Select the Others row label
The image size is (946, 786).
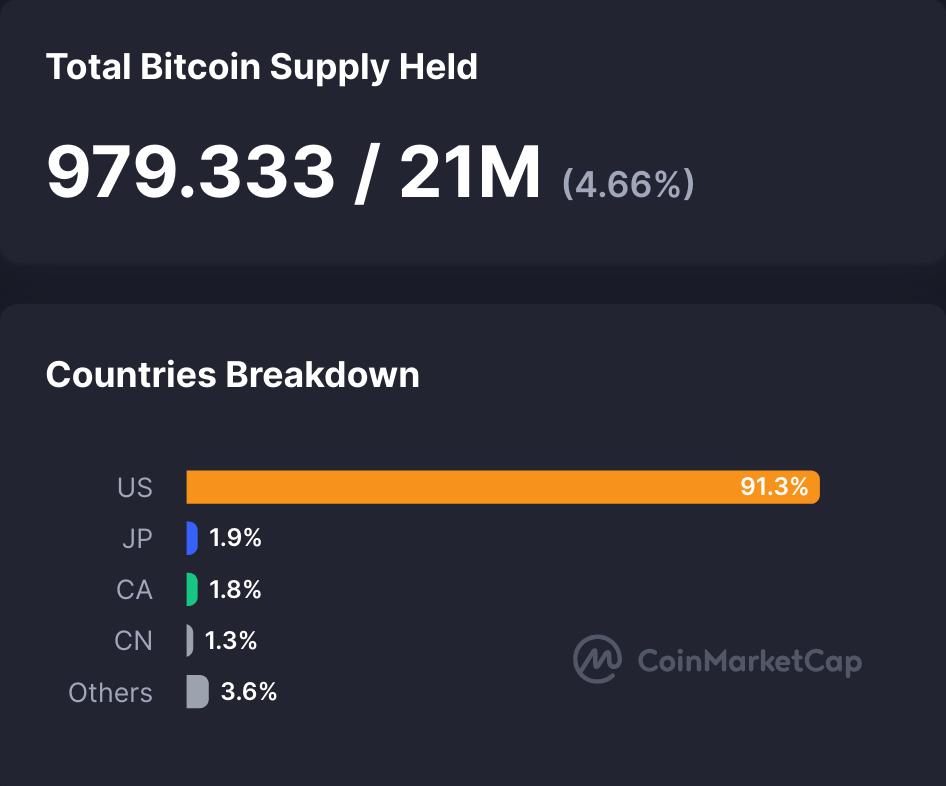coord(110,693)
